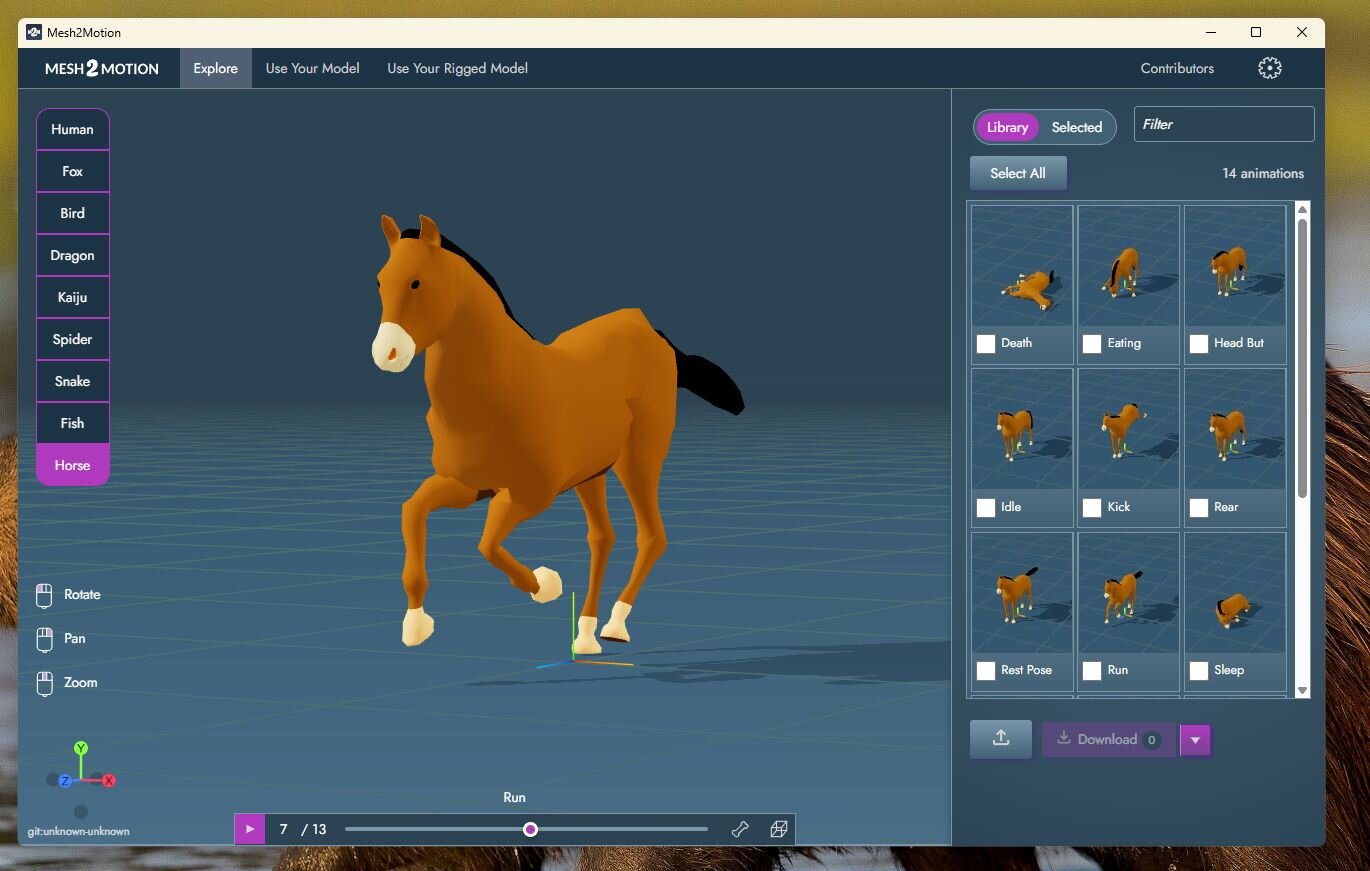Click the Rotate mouse hint icon
1370x871 pixels.
[x=44, y=595]
